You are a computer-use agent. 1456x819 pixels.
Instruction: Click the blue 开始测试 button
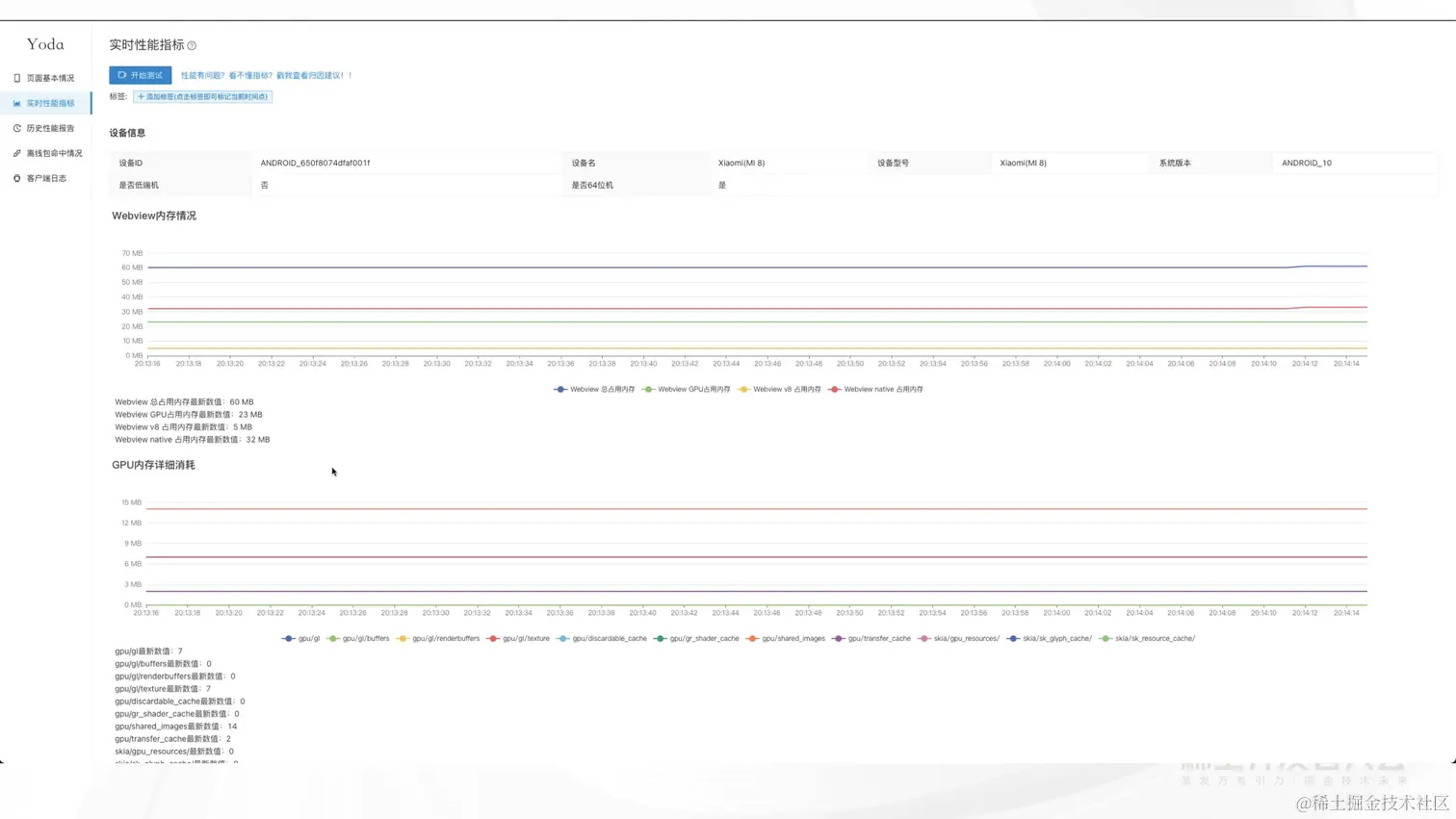141,75
